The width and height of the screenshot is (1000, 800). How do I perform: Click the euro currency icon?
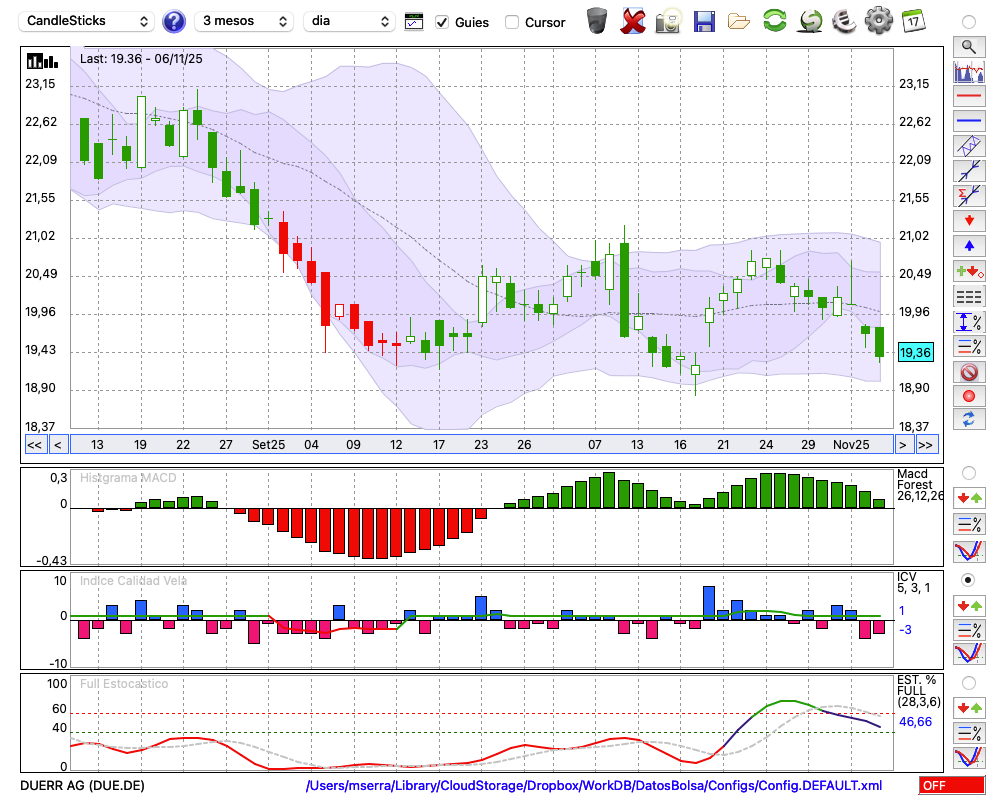pyautogui.click(x=845, y=20)
